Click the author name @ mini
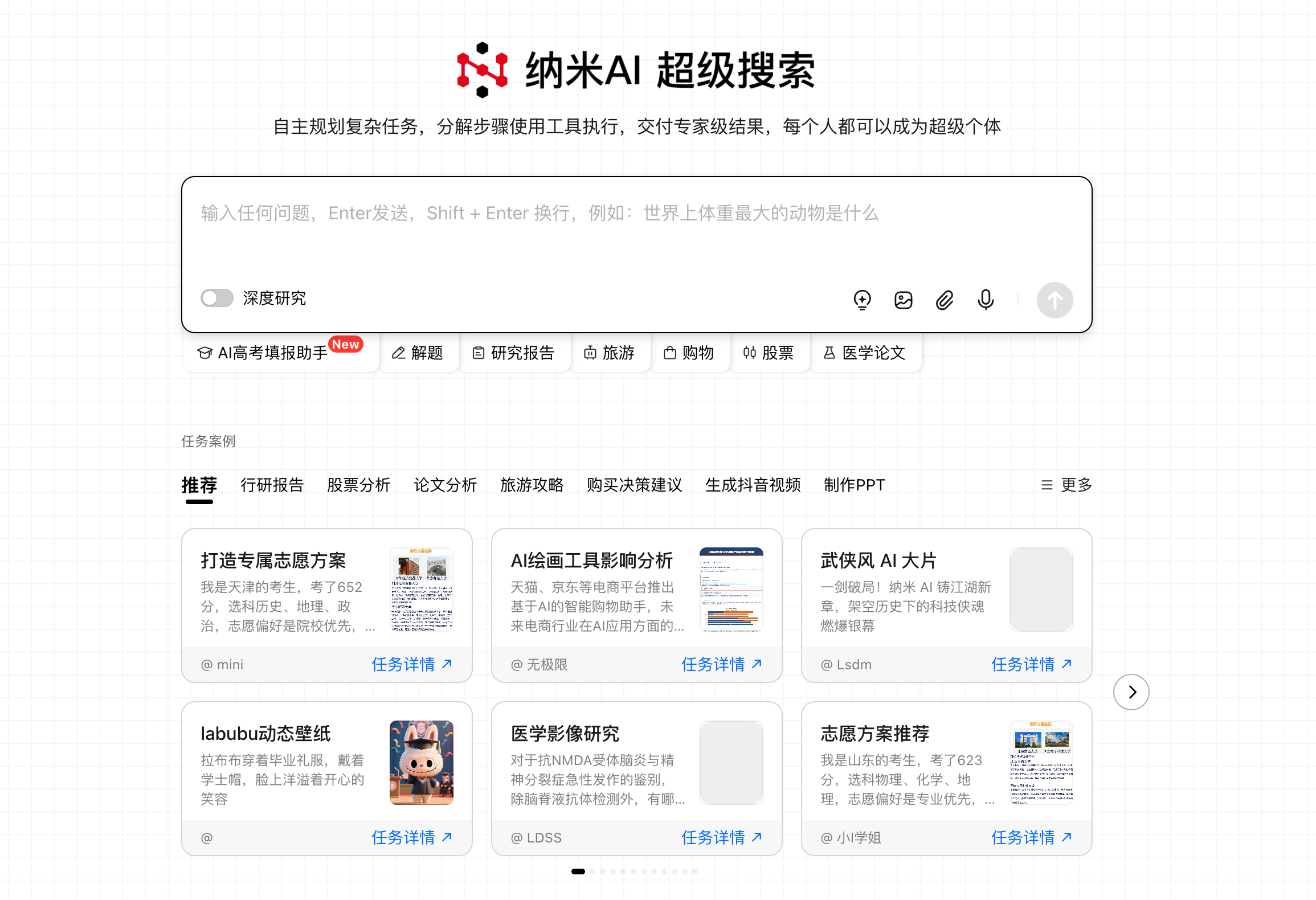 coord(222,665)
